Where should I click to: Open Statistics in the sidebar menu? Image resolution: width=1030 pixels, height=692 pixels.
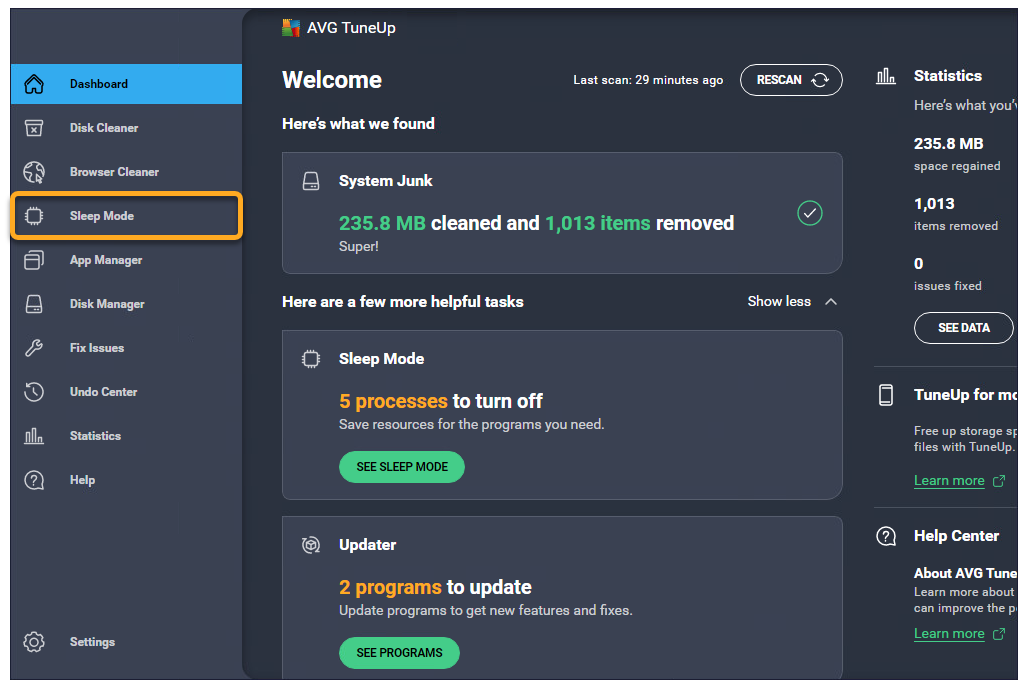[x=95, y=436]
